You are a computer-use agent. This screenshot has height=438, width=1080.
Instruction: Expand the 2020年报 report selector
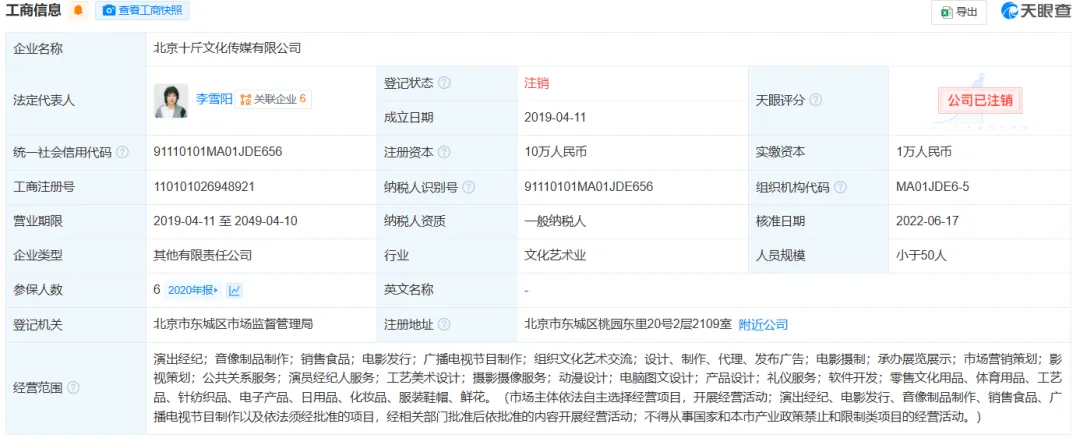(192, 290)
